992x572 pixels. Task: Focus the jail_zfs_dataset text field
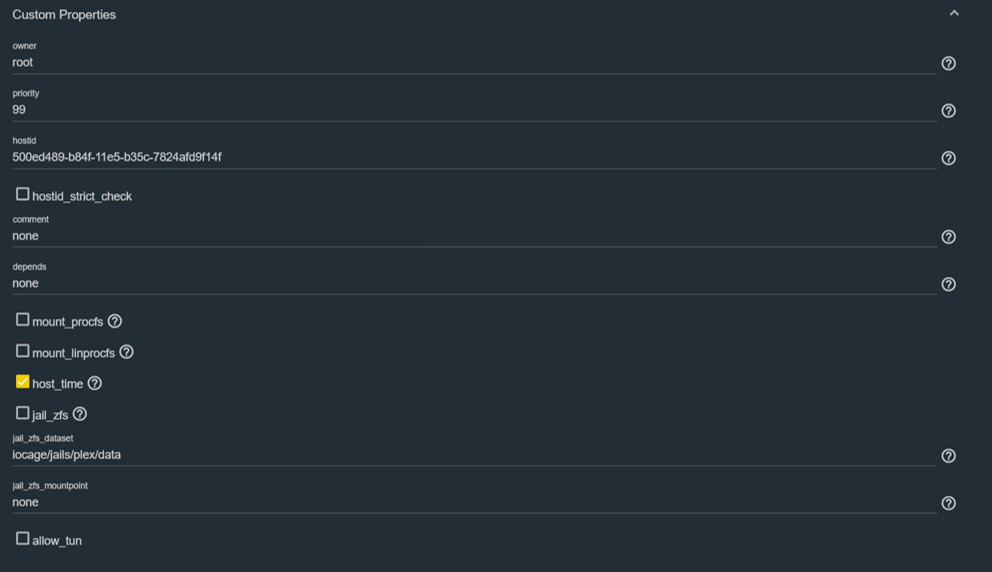tap(470, 455)
